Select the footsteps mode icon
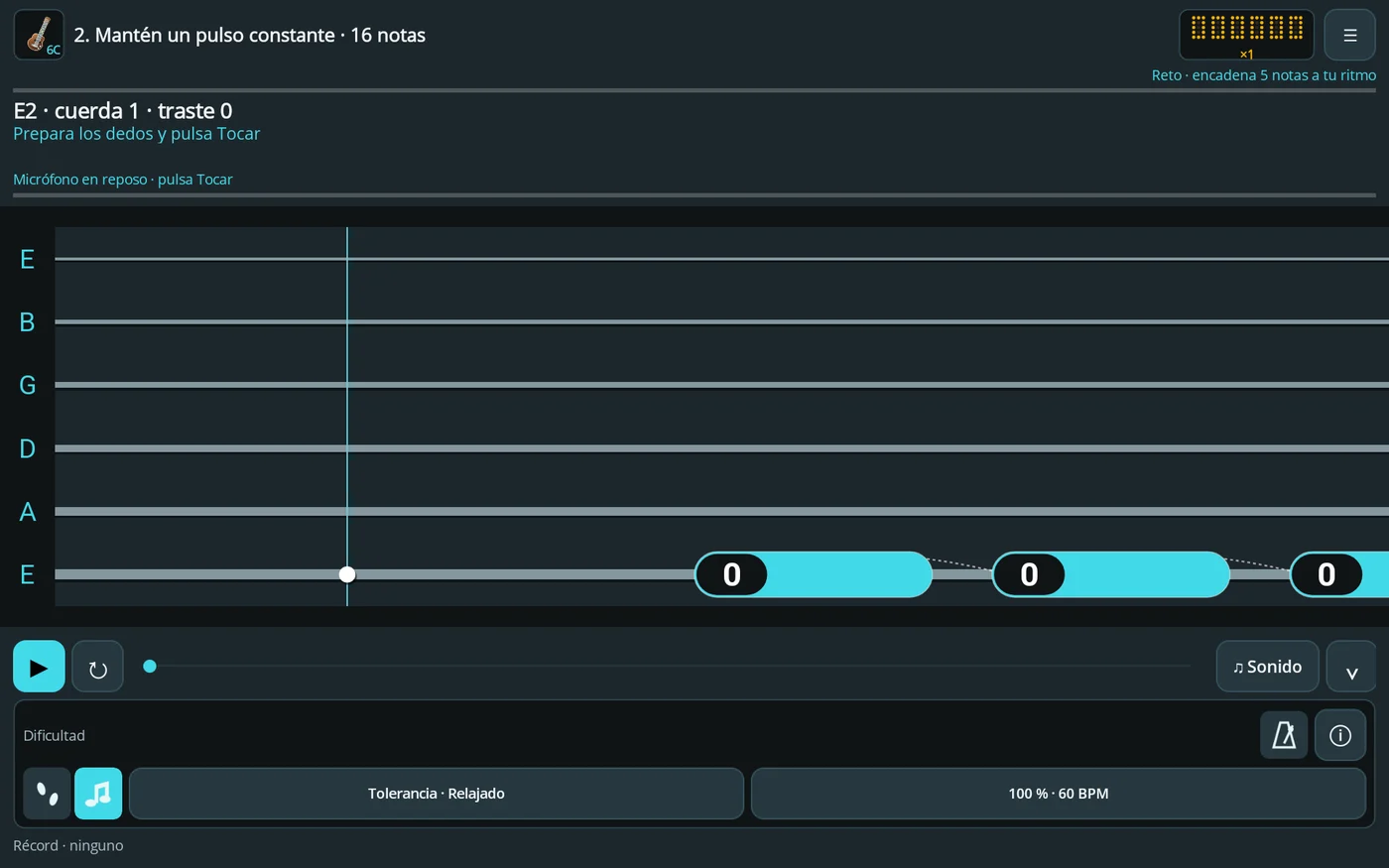 [x=47, y=794]
